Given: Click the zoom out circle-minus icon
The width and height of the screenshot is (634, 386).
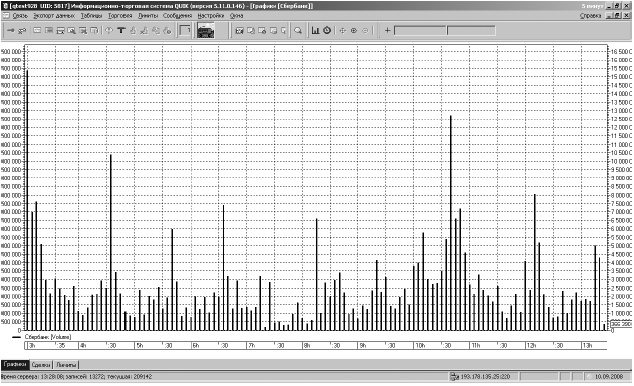Looking at the screenshot, I should click(x=365, y=31).
